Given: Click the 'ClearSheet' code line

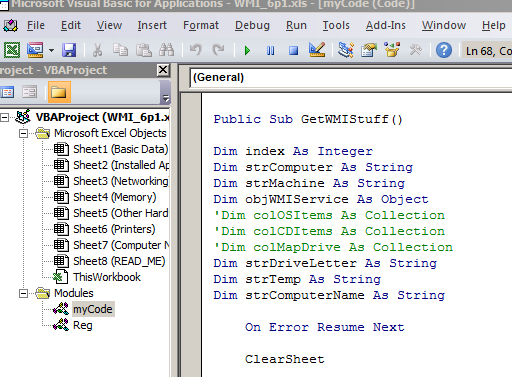Looking at the screenshot, I should (285, 359).
